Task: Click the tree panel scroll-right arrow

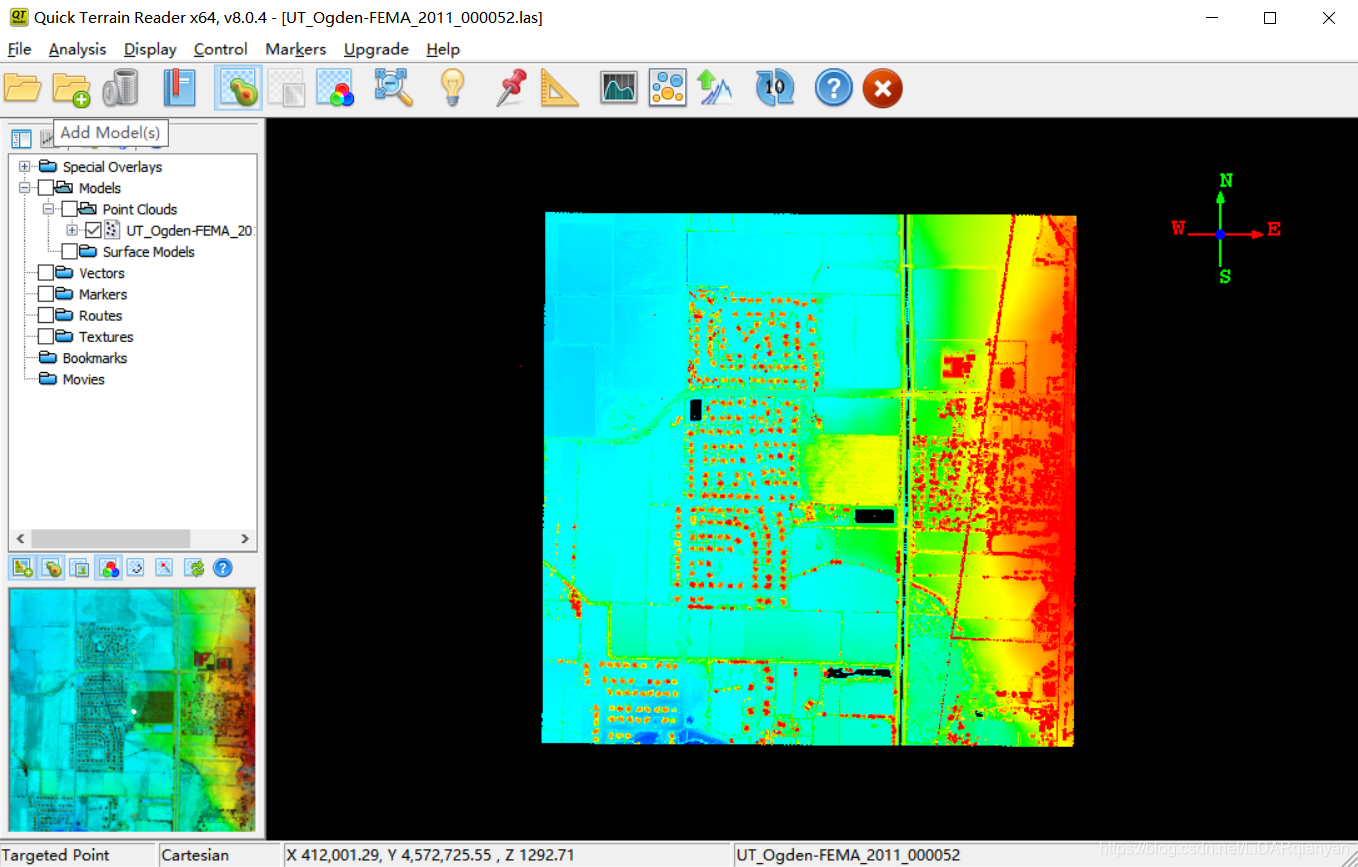Action: [x=246, y=538]
